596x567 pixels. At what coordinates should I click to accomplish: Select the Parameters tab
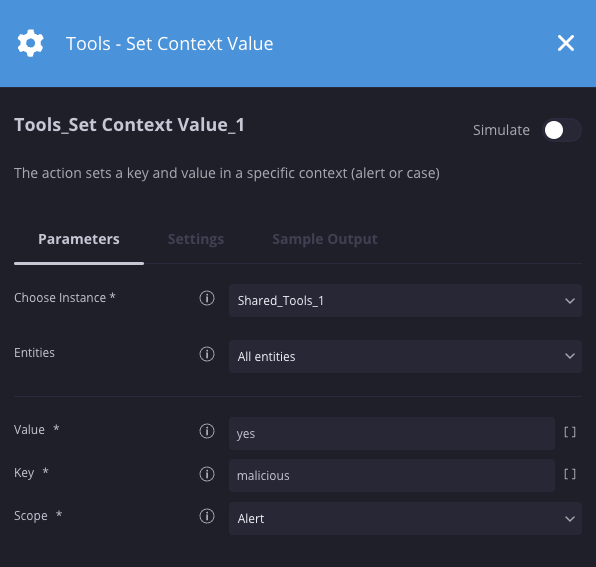[x=79, y=239]
